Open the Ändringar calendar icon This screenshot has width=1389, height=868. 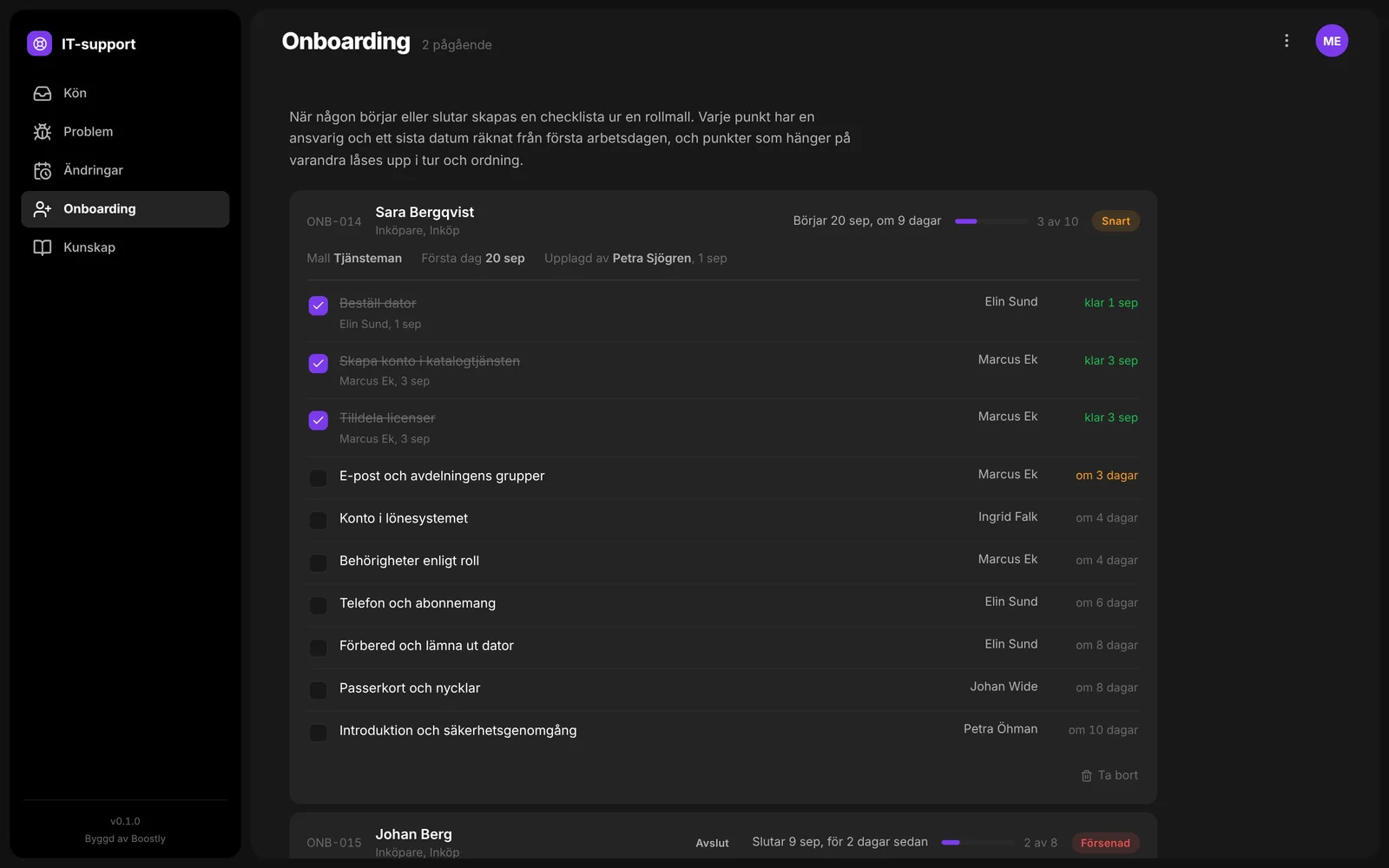[43, 170]
